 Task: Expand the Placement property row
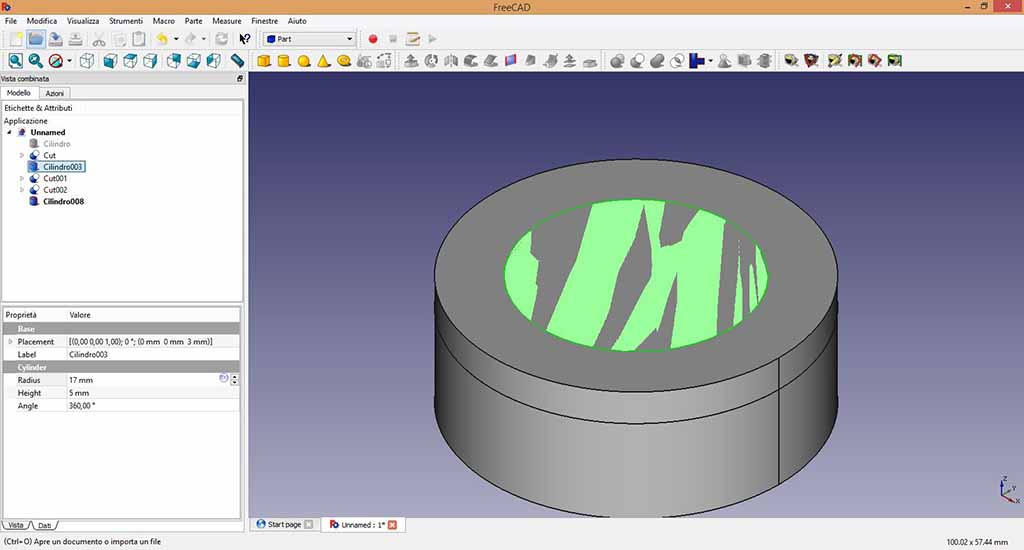tap(10, 342)
